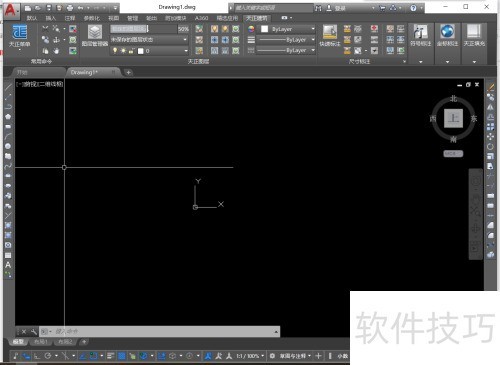500x365 pixels.
Task: Click the lineweight icon in properties panel
Action: 251,40
